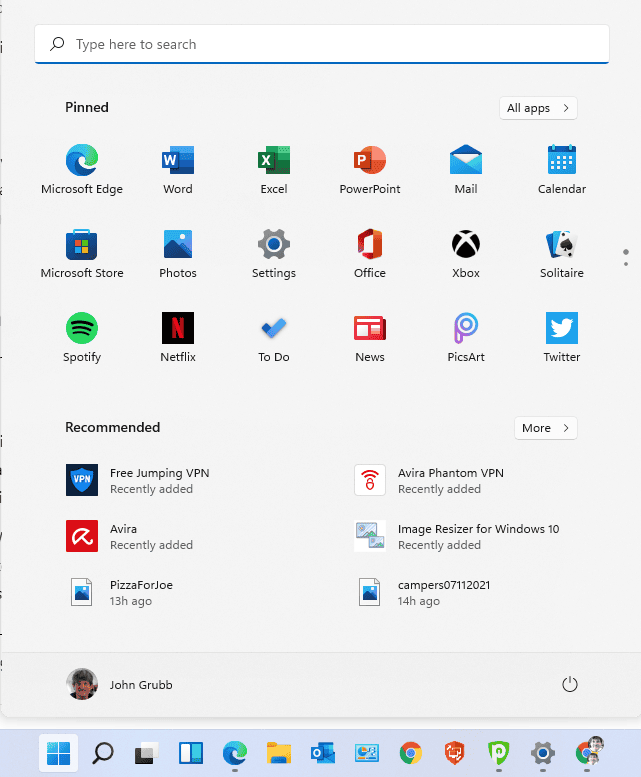The width and height of the screenshot is (641, 777).
Task: Launch the Photos app
Action: coord(178,254)
